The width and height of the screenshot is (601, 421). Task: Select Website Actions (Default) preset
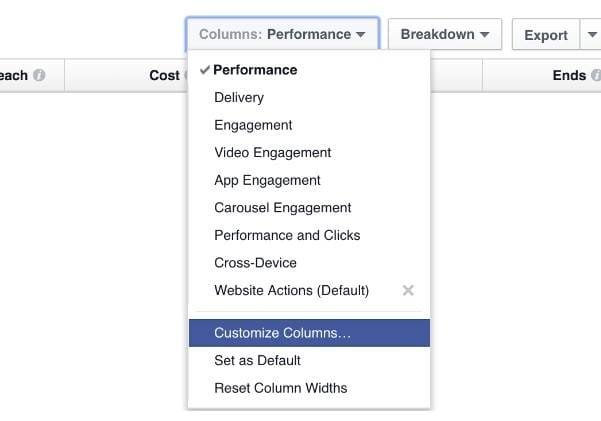tap(291, 290)
